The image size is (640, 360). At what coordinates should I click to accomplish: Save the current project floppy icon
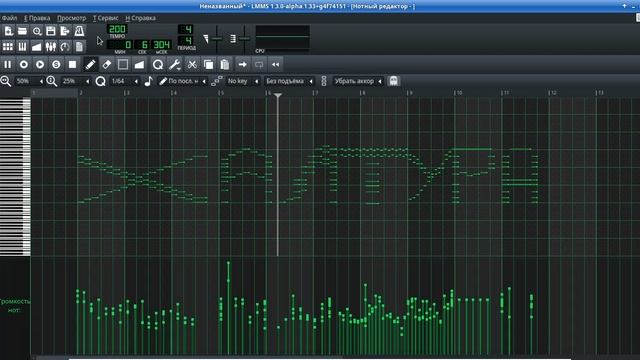point(51,31)
